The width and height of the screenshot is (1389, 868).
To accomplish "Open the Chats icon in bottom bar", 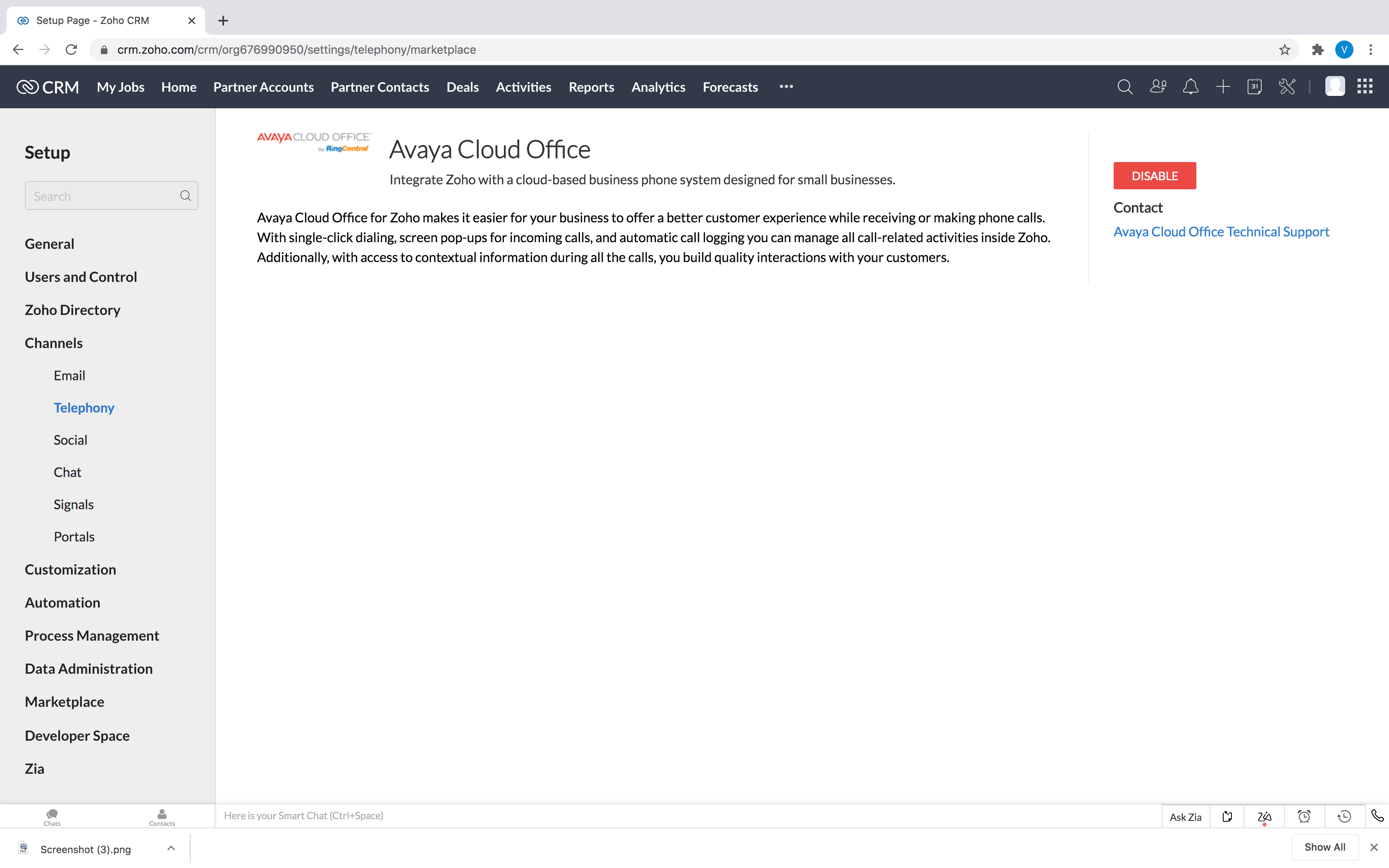I will [x=52, y=817].
